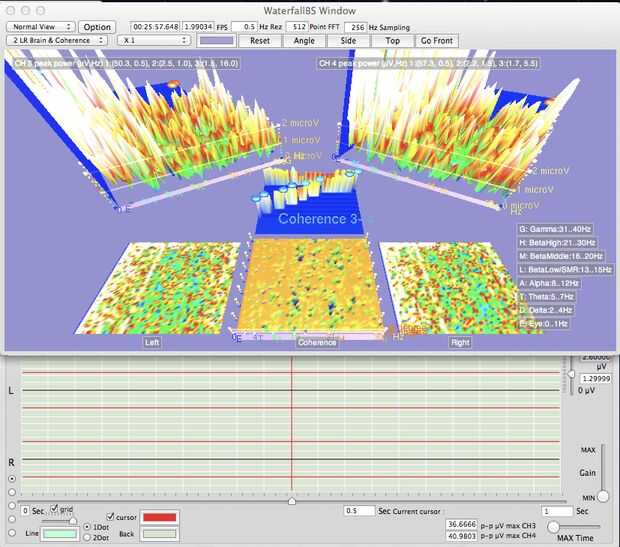Click the center Coherence flat map
Viewport: 620px width, 547px height.
click(x=310, y=283)
